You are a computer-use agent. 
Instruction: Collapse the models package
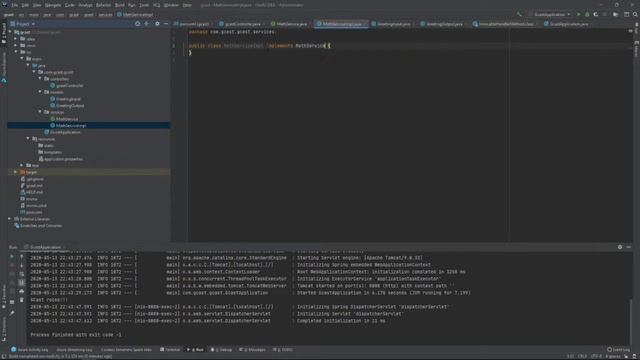pyautogui.click(x=40, y=92)
